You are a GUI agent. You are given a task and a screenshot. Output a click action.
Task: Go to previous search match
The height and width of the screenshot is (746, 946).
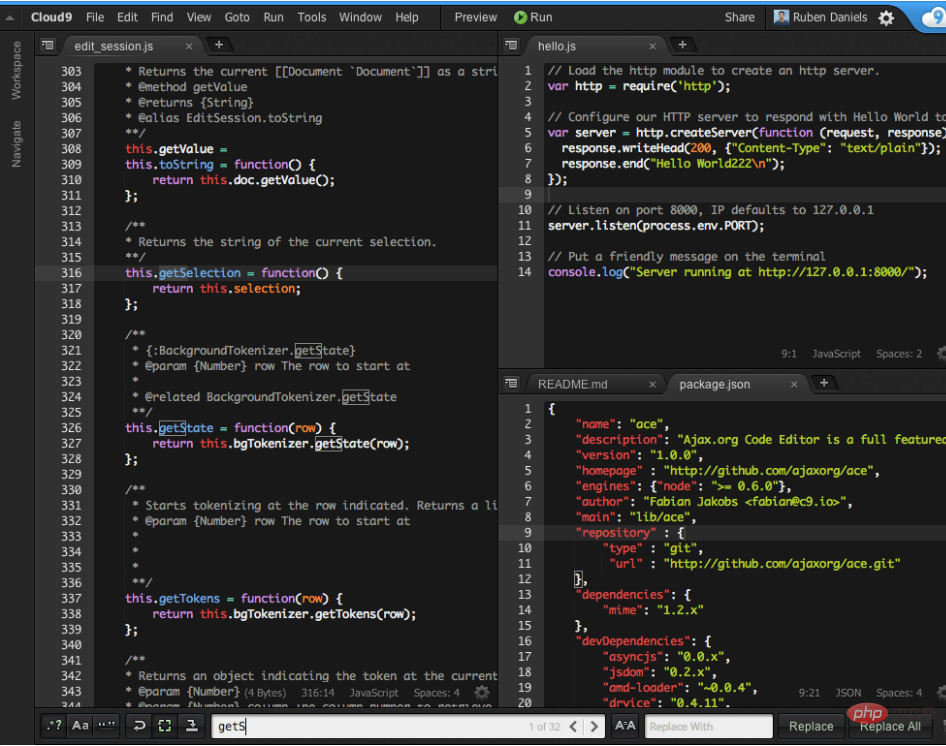[574, 726]
